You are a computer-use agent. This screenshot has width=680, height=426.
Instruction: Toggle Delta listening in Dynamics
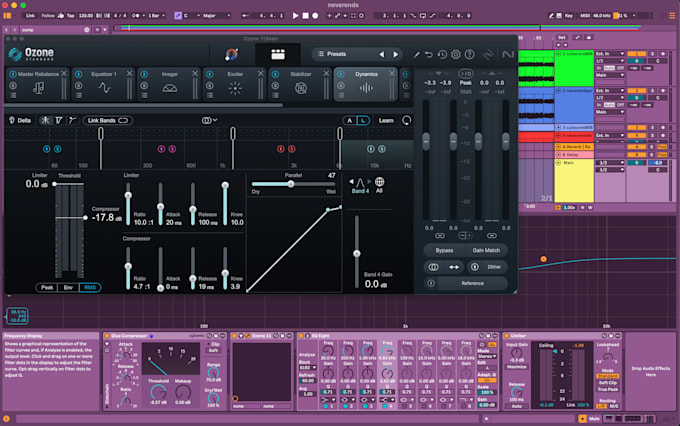tap(20, 120)
